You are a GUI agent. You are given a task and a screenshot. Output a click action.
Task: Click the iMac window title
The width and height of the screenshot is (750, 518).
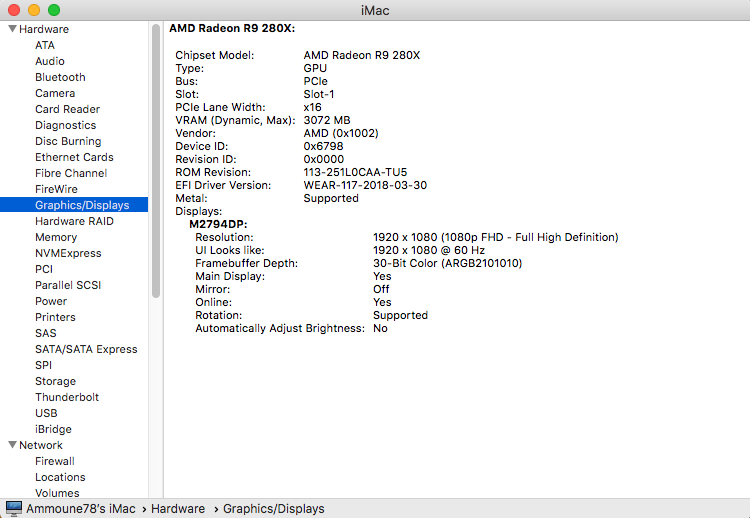pos(375,10)
